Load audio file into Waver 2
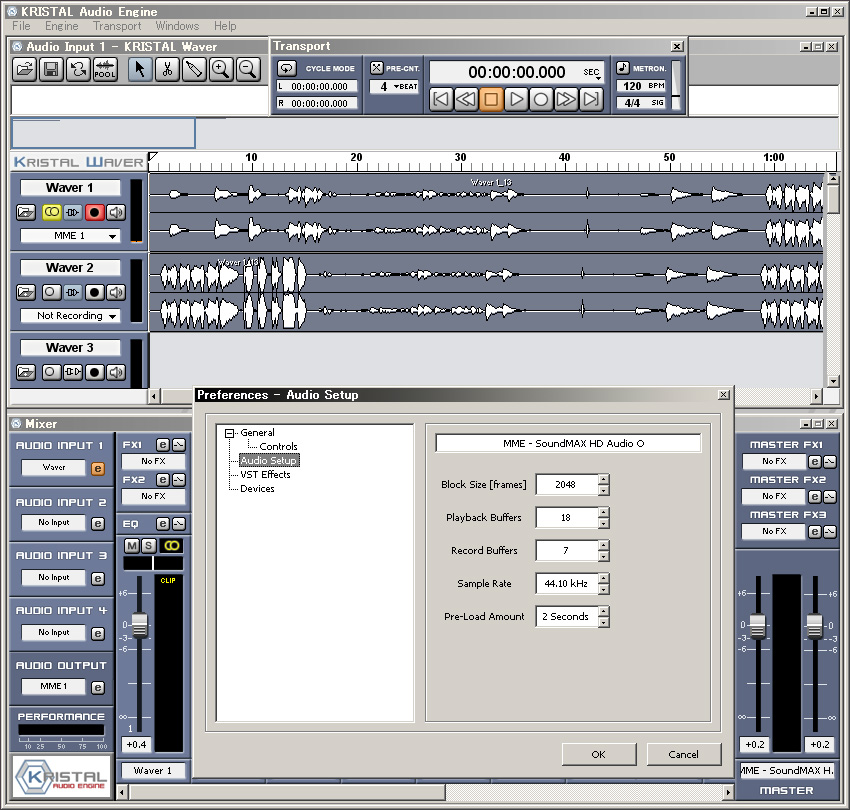The height and width of the screenshot is (810, 850). click(x=26, y=292)
